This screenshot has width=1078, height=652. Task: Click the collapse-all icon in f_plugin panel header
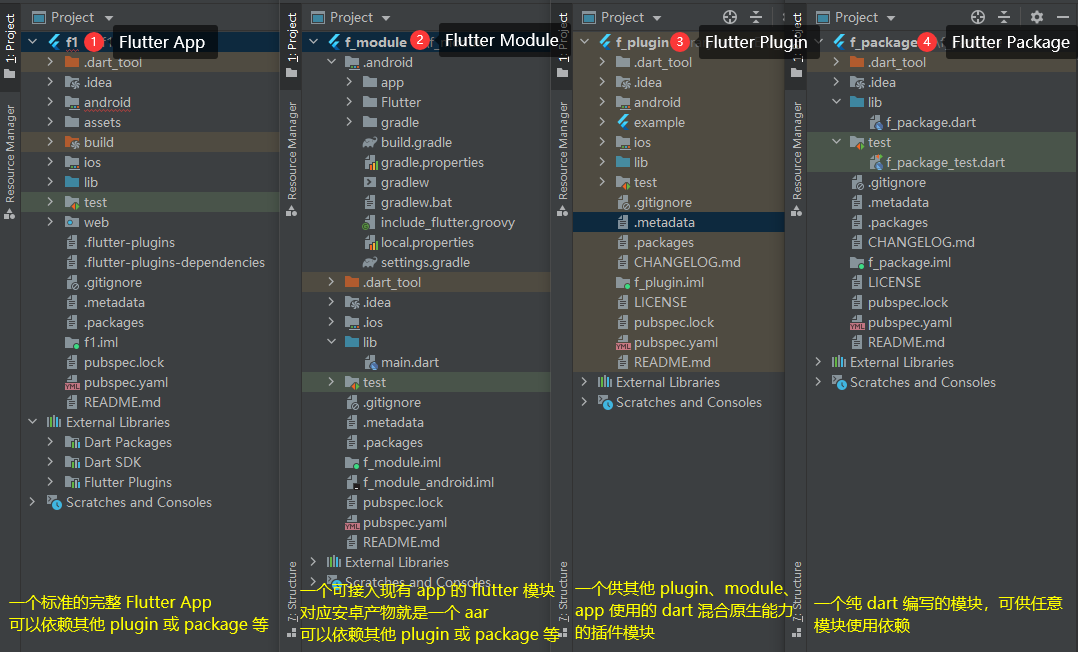[x=756, y=17]
